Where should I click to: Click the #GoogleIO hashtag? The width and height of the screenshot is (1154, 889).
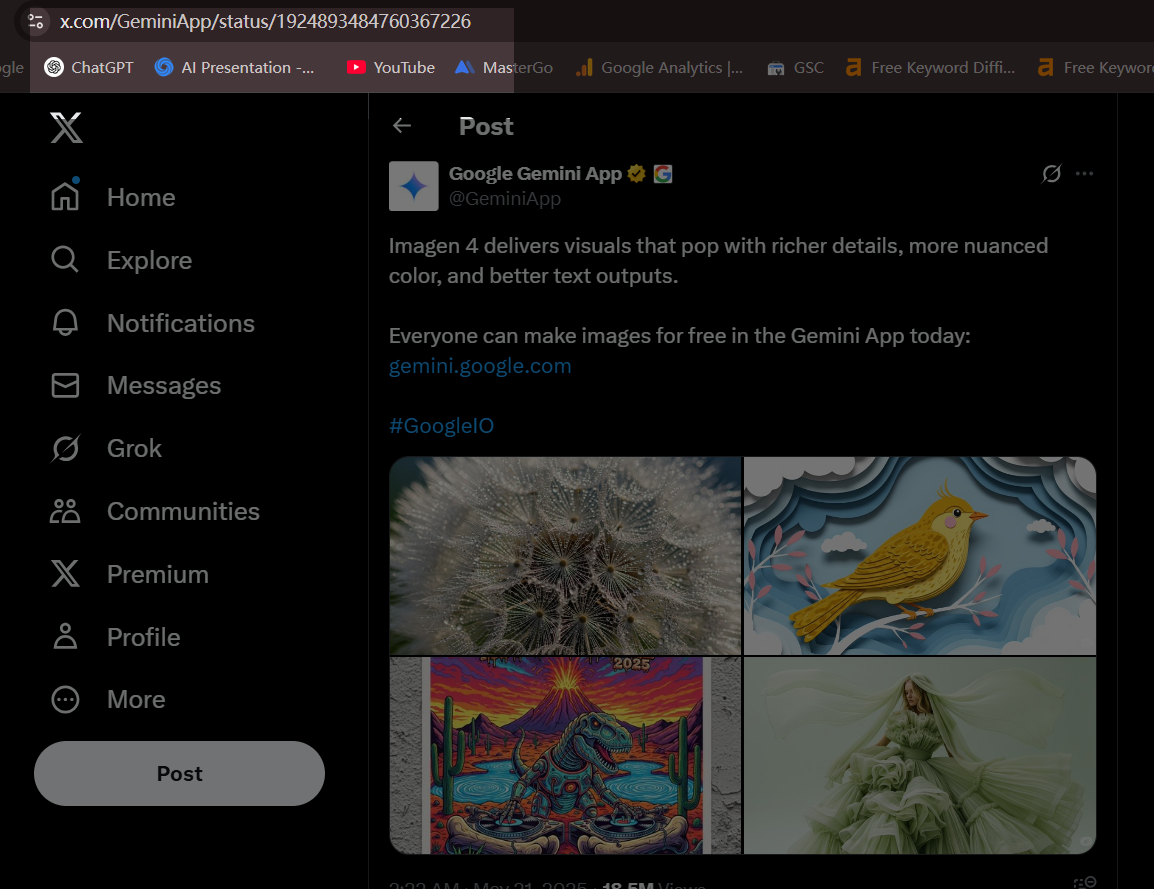click(x=441, y=426)
